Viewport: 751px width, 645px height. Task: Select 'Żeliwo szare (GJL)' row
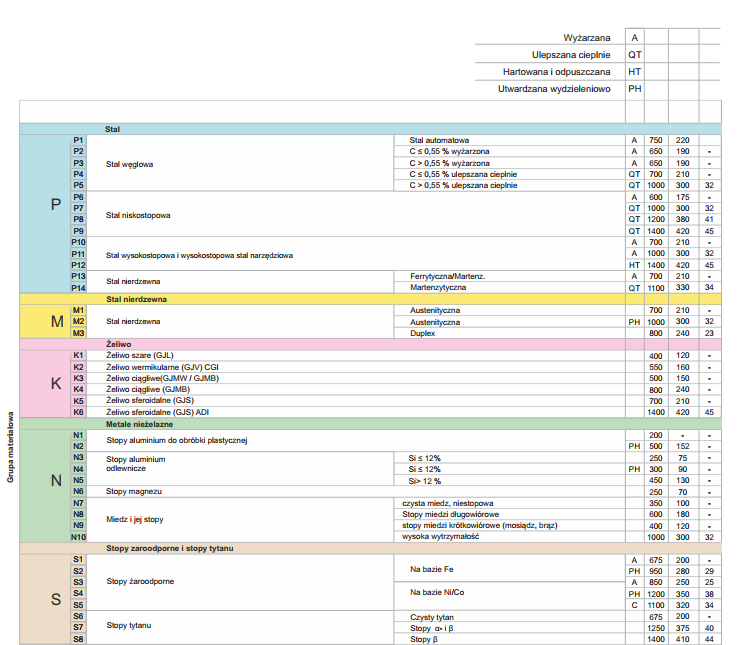(355, 356)
